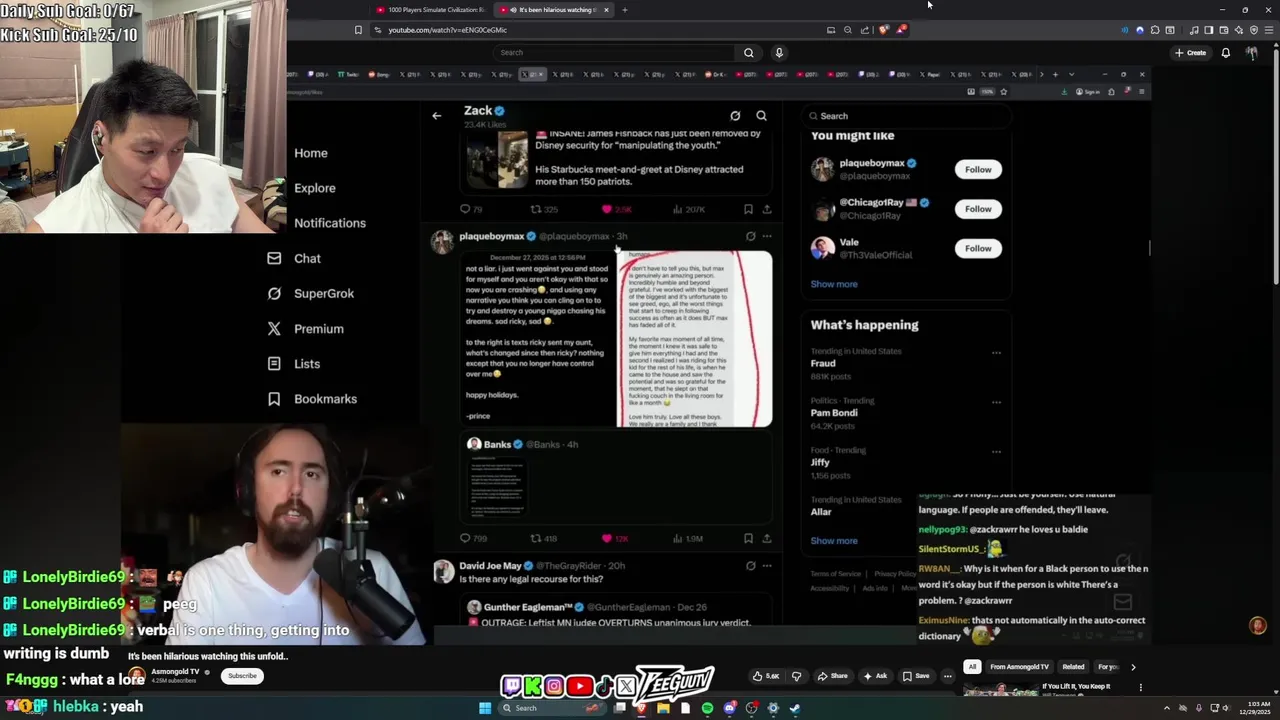Show more trends under What's happening
This screenshot has height=720, width=1280.
tap(834, 541)
